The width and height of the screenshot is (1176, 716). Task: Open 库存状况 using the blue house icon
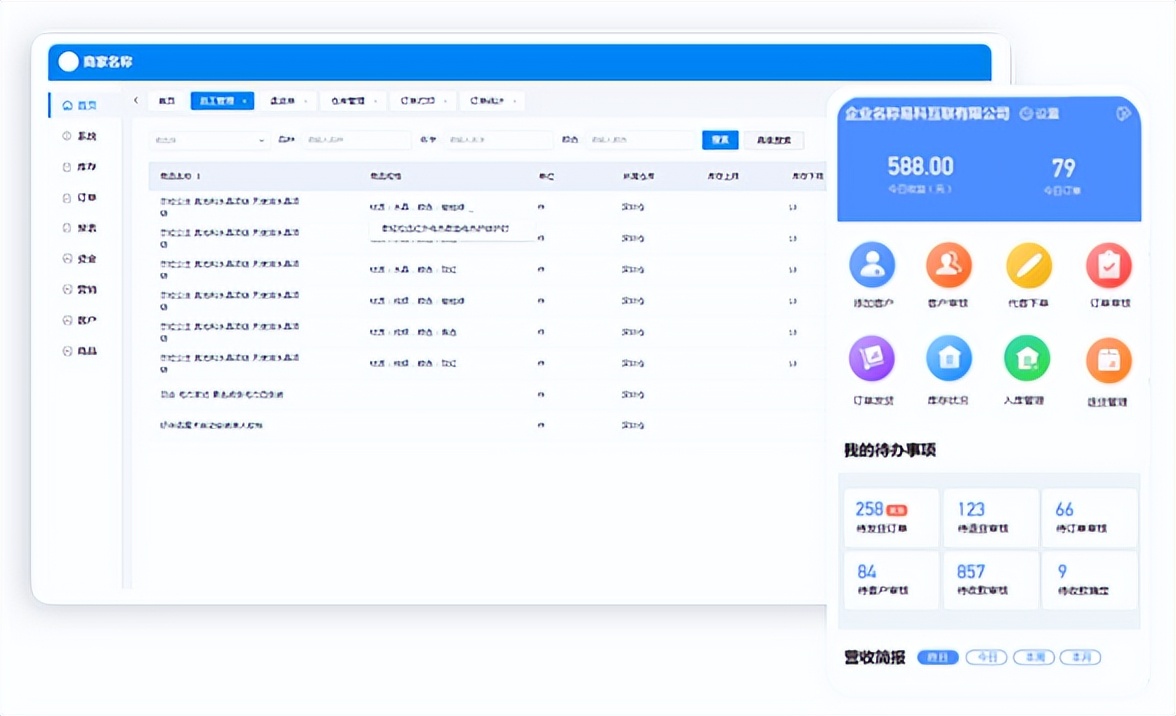pyautogui.click(x=948, y=358)
